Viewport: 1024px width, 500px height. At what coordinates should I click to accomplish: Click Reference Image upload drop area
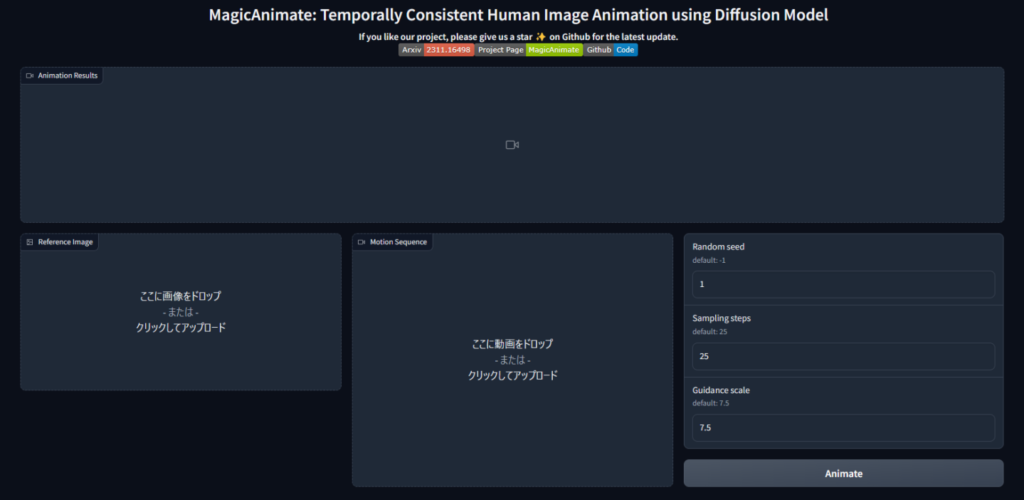tap(181, 312)
